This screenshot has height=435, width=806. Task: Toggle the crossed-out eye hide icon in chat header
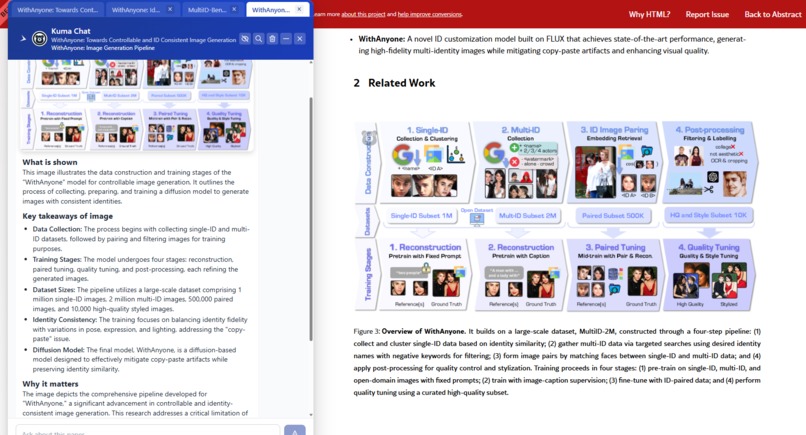pos(245,39)
